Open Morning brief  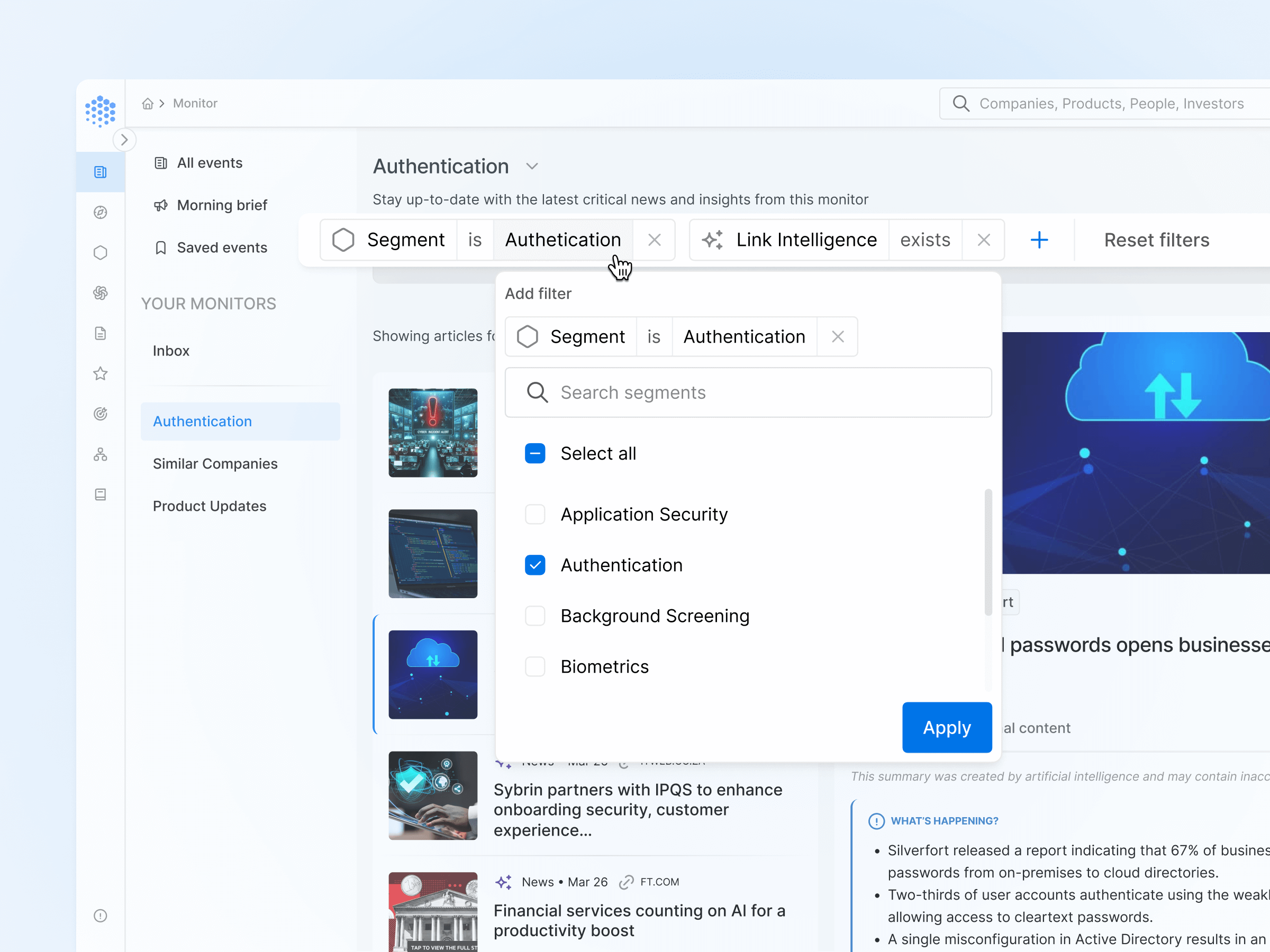point(210,205)
